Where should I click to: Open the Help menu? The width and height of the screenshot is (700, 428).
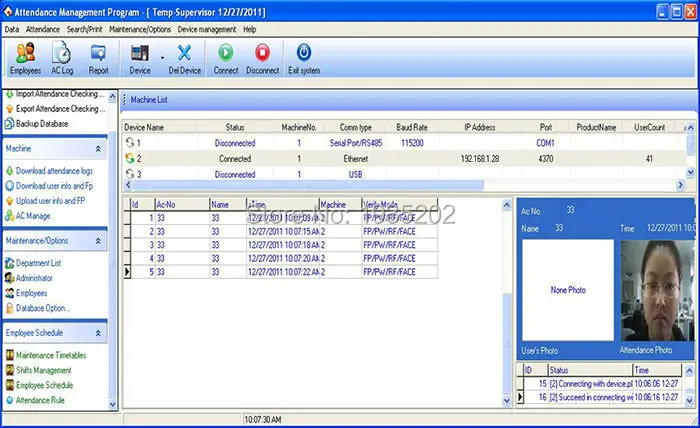point(250,29)
